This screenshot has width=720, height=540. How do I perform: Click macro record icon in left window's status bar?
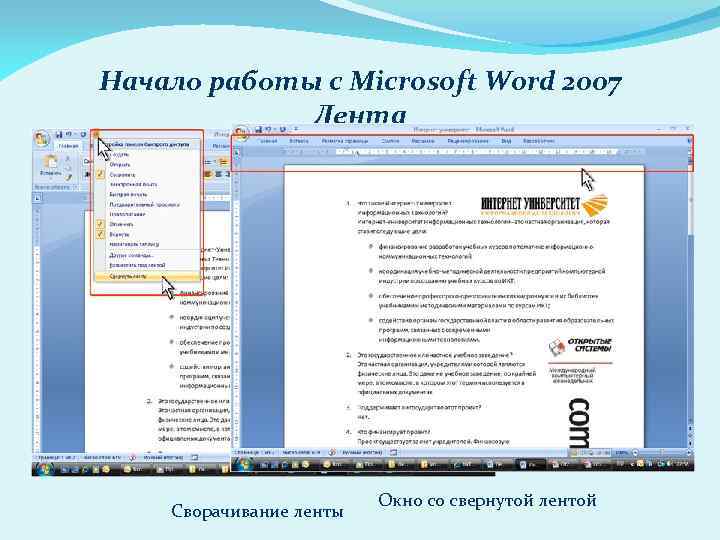click(195, 458)
